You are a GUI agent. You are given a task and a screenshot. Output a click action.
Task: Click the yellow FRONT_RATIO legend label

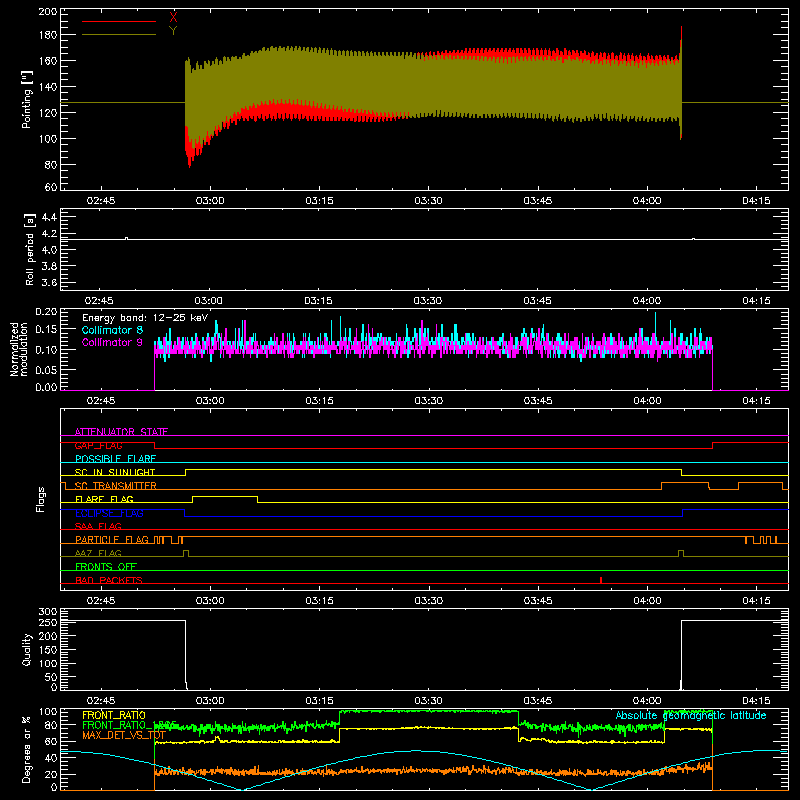pyautogui.click(x=114, y=715)
